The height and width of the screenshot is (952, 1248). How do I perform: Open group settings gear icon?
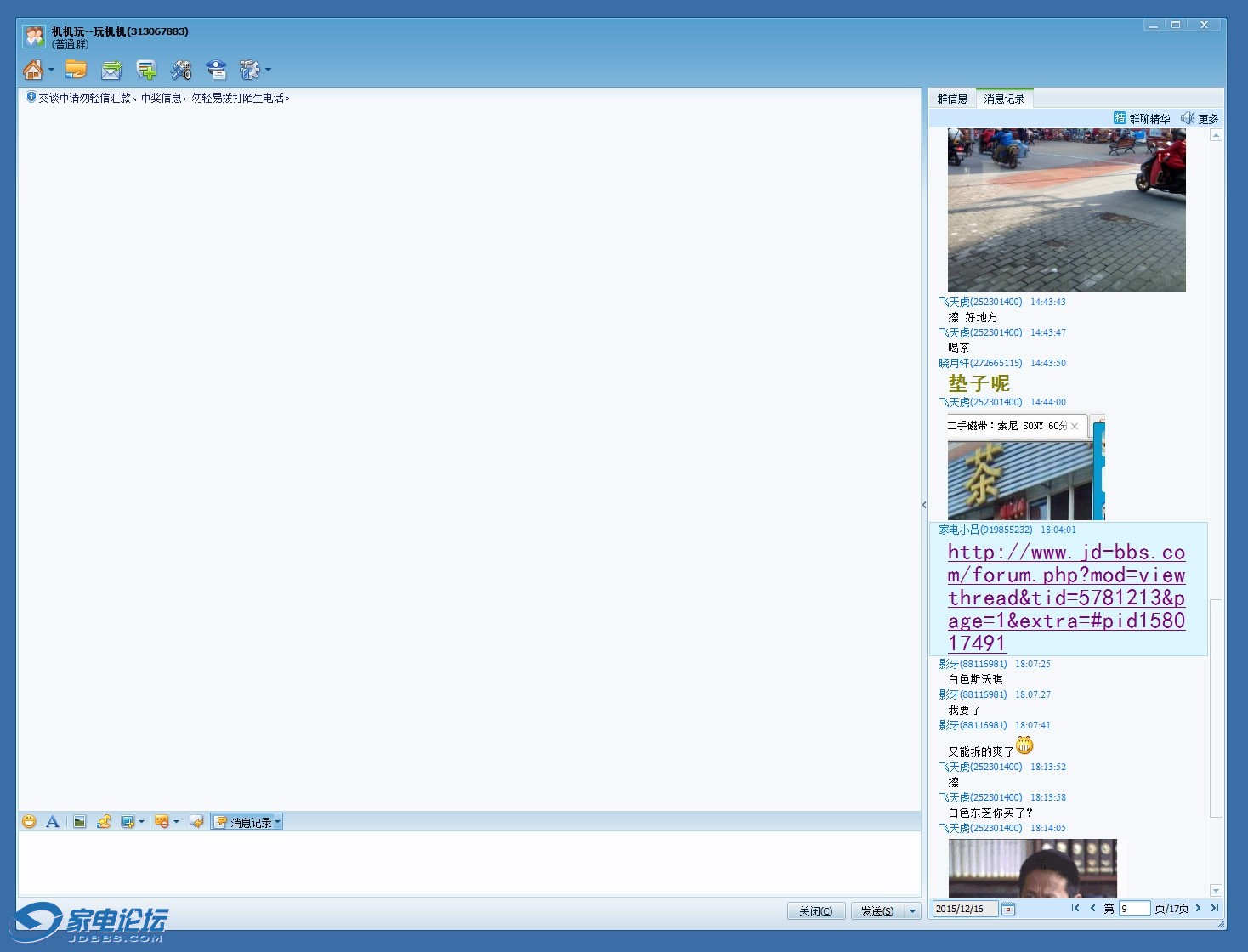click(x=249, y=70)
